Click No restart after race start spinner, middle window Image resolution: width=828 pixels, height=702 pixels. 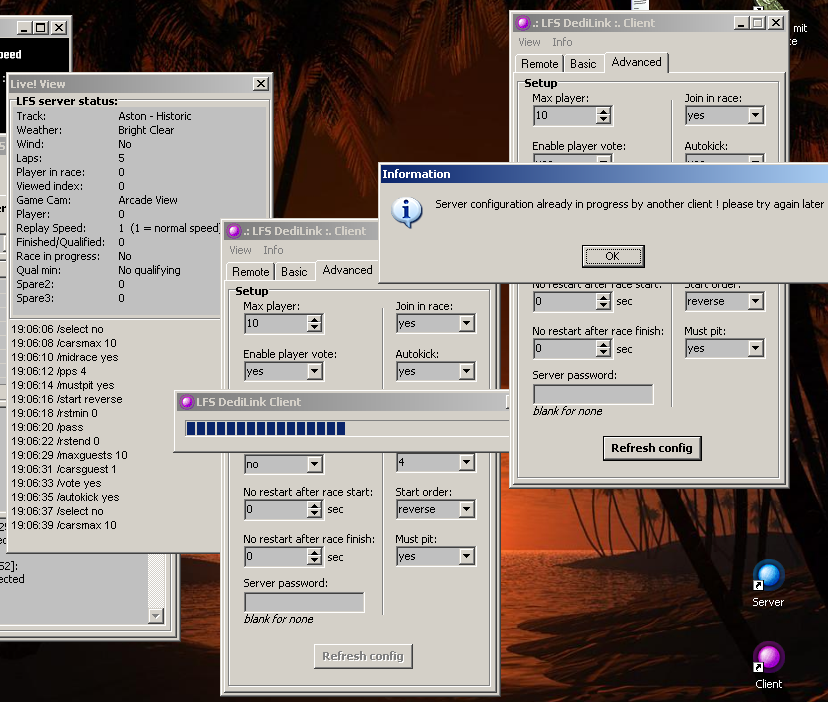pos(314,510)
